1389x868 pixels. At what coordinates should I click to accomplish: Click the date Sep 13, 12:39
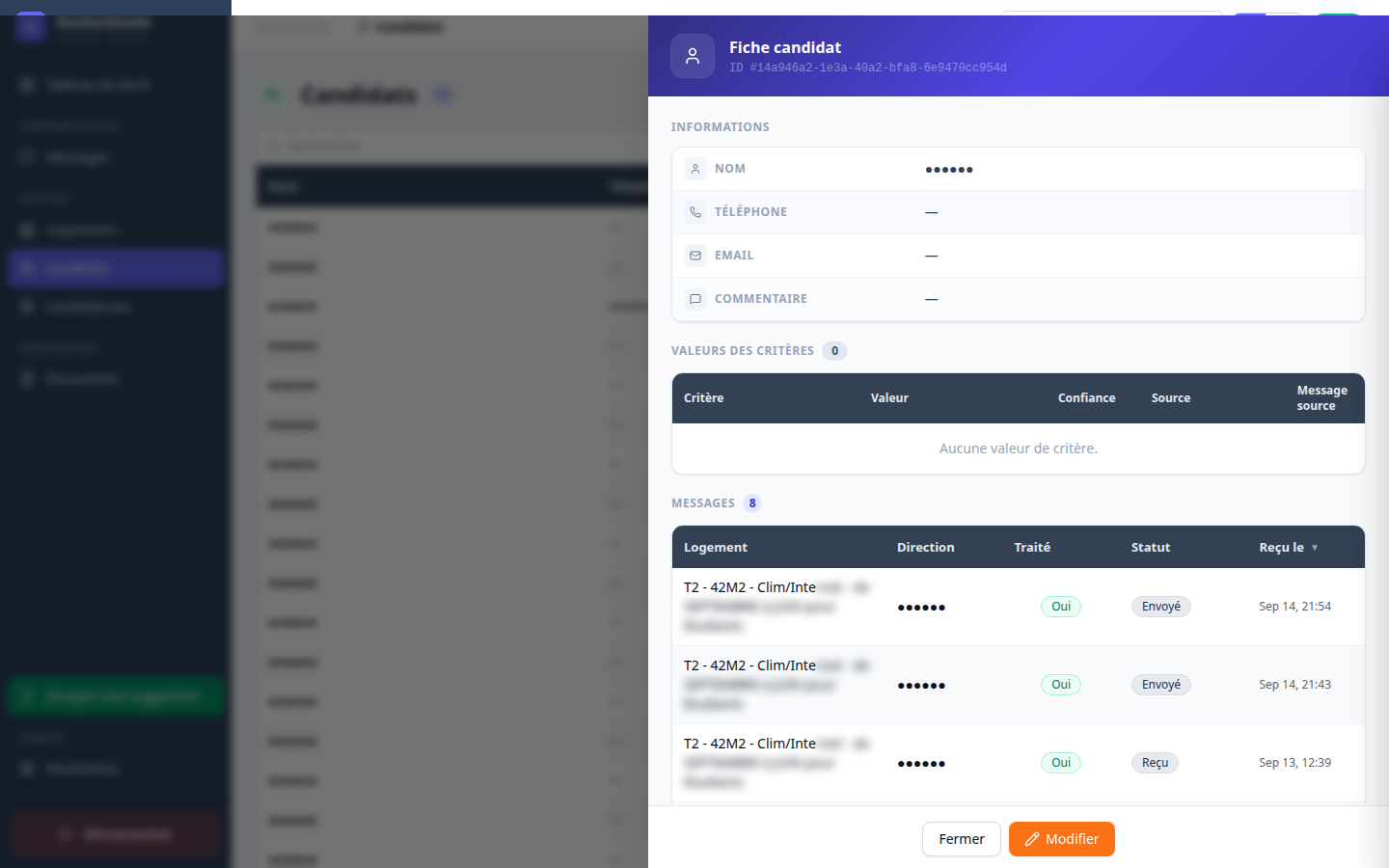point(1294,763)
